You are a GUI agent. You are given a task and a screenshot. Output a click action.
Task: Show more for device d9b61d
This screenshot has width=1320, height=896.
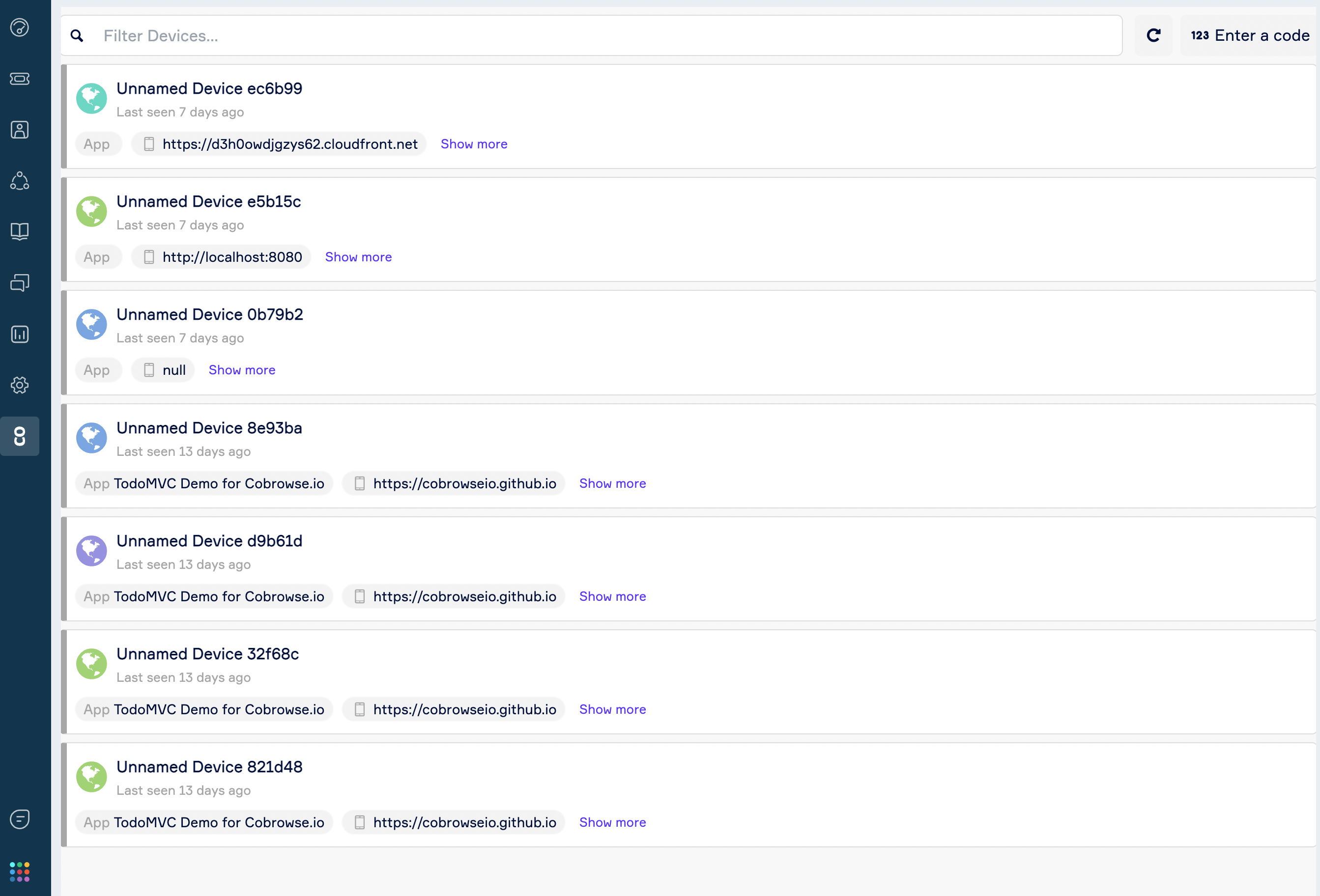coord(612,596)
